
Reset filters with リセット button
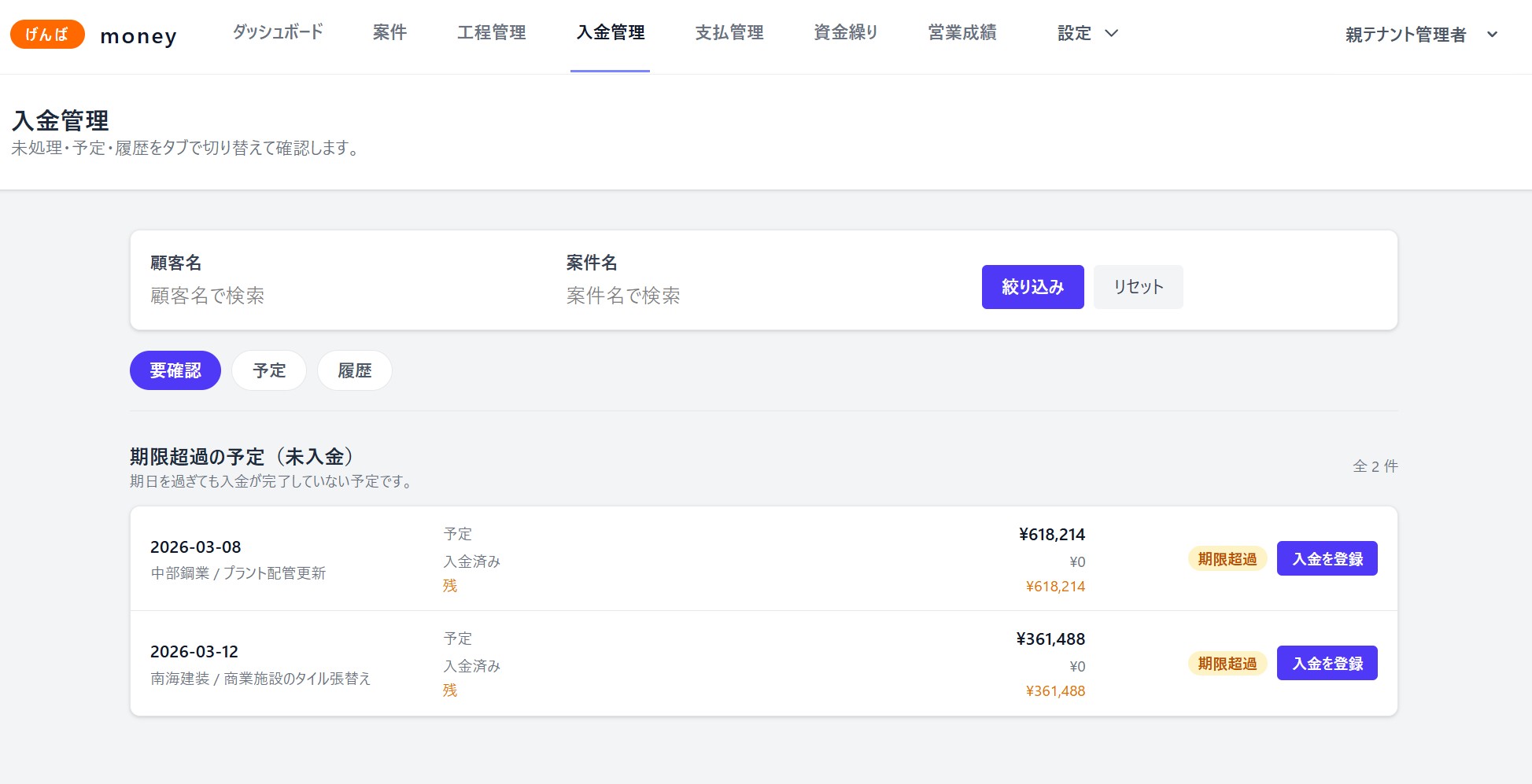point(1138,286)
